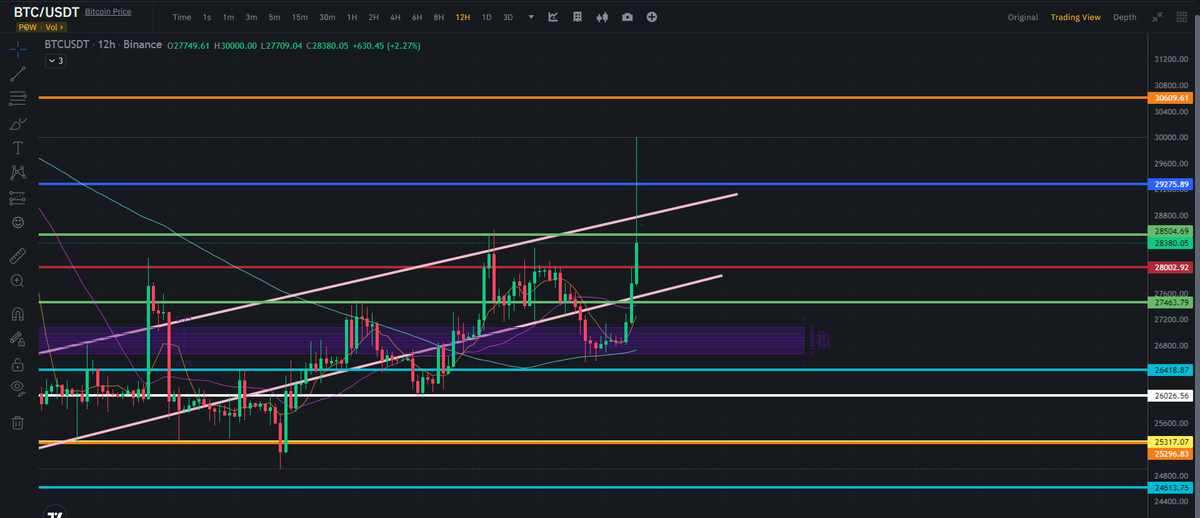Select the 30m interval
Image resolution: width=1200 pixels, height=518 pixels.
pyautogui.click(x=327, y=17)
